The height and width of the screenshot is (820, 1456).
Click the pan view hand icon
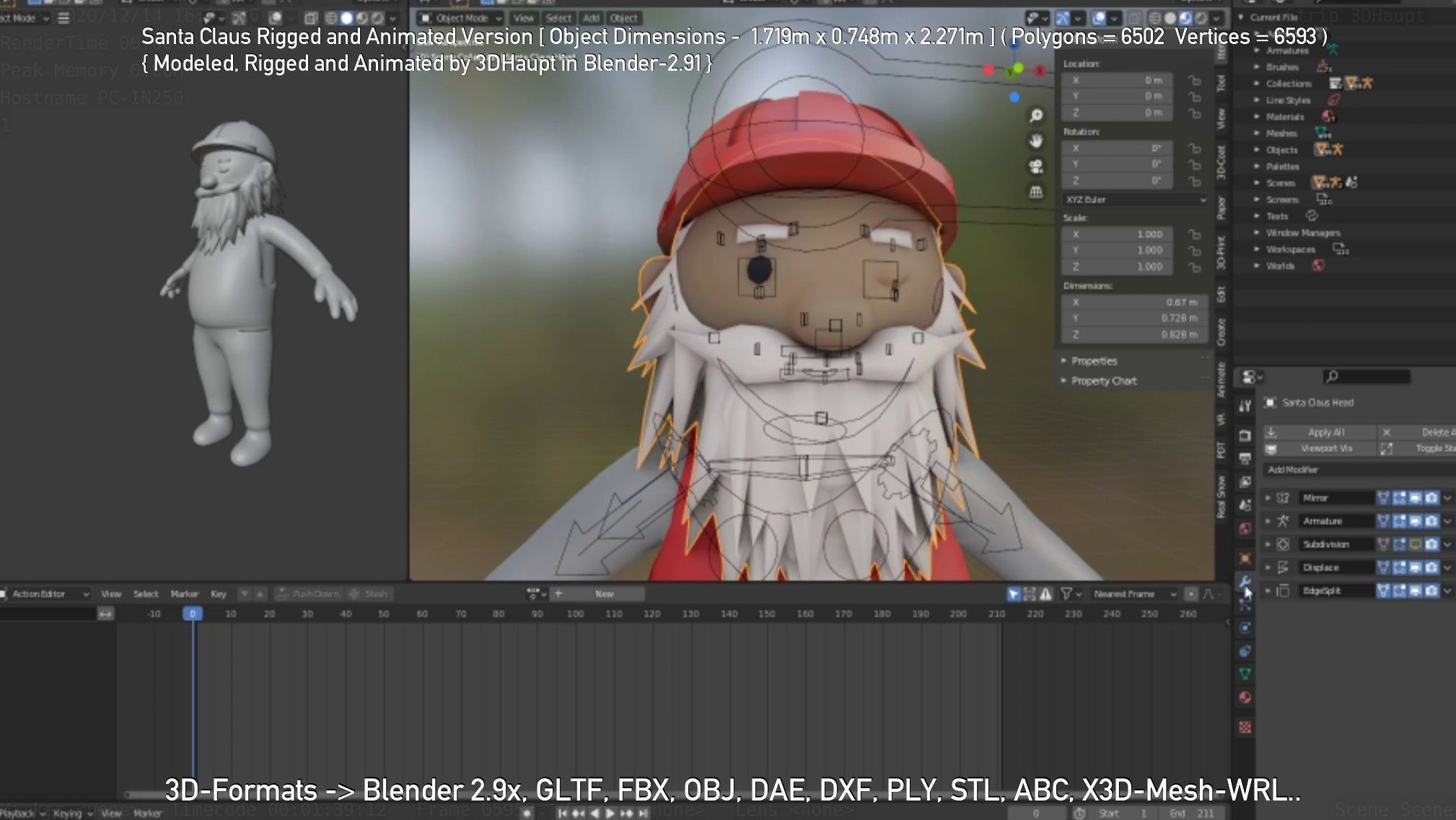pos(1036,141)
